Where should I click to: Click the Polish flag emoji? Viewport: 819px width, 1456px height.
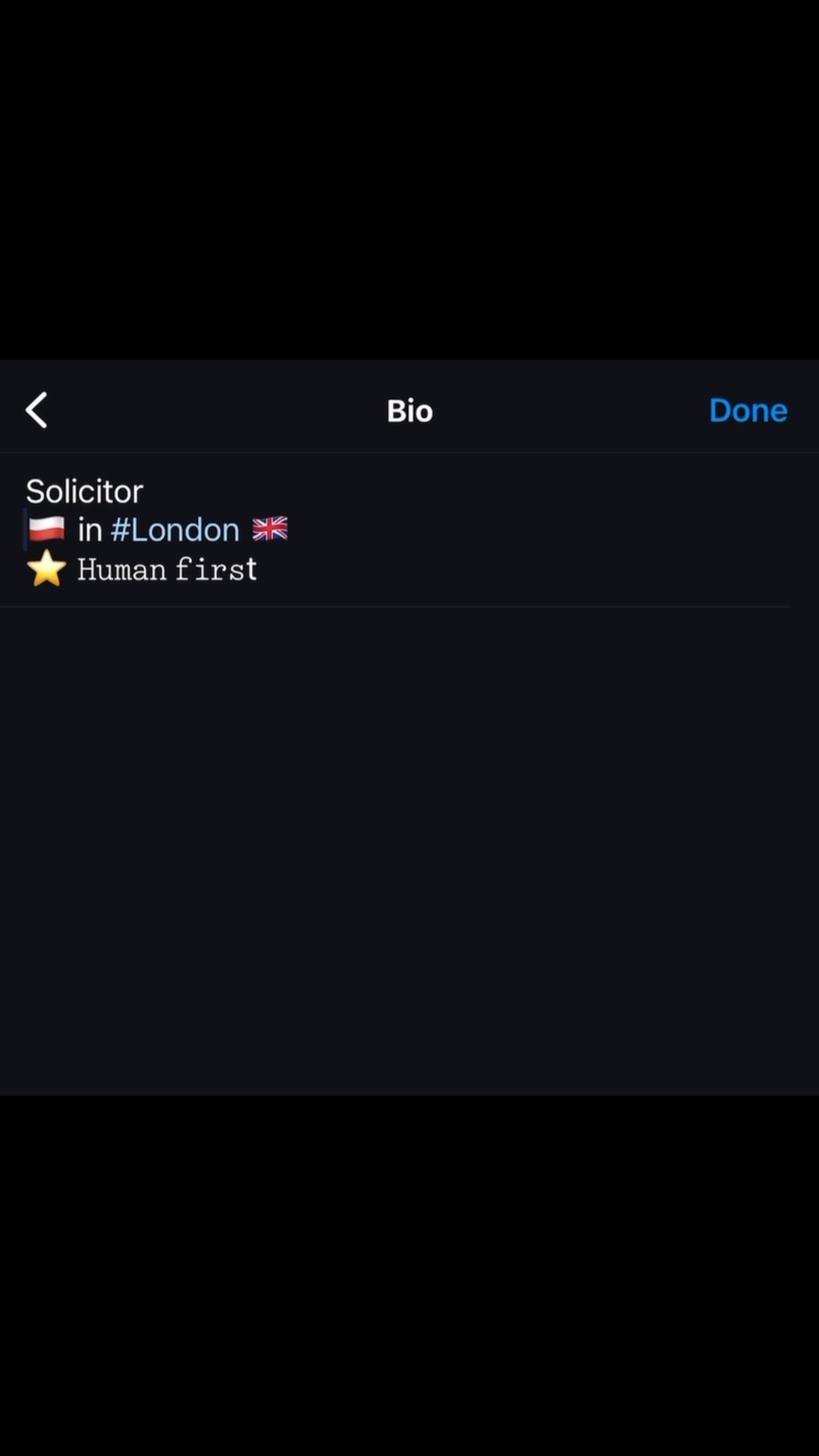pyautogui.click(x=47, y=529)
